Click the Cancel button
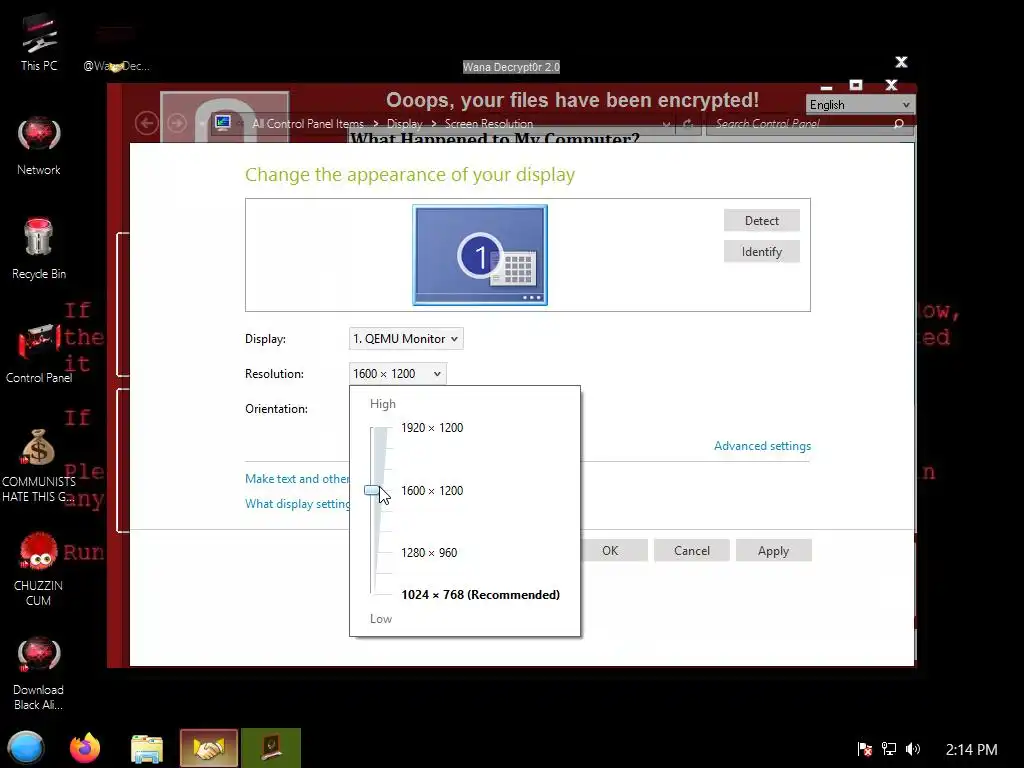Screen dimensions: 1024x768 click(x=692, y=551)
